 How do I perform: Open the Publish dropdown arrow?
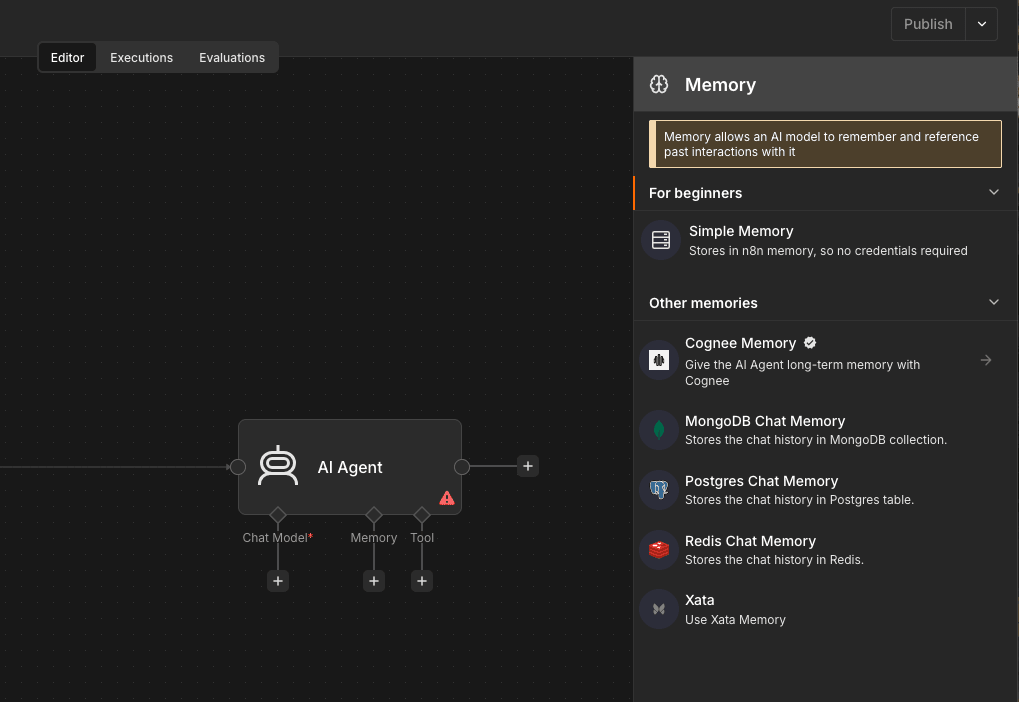(982, 24)
